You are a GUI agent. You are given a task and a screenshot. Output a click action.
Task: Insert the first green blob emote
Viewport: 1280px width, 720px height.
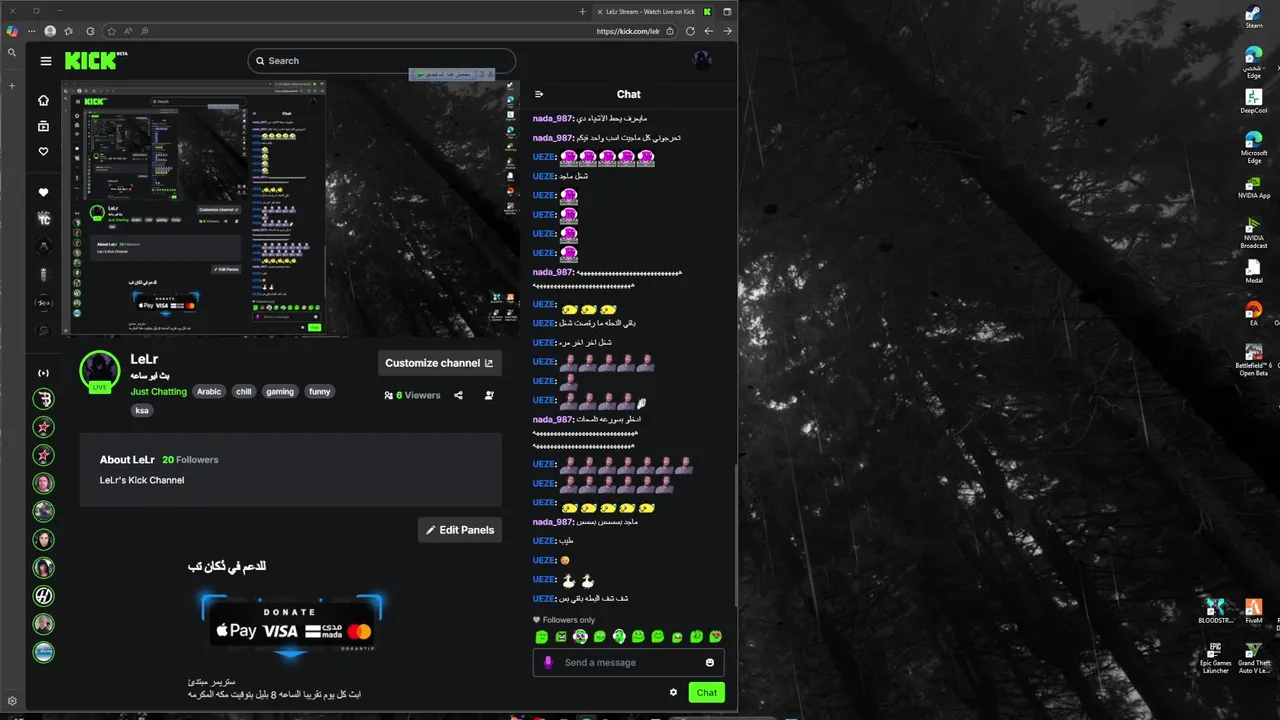pyautogui.click(x=541, y=636)
